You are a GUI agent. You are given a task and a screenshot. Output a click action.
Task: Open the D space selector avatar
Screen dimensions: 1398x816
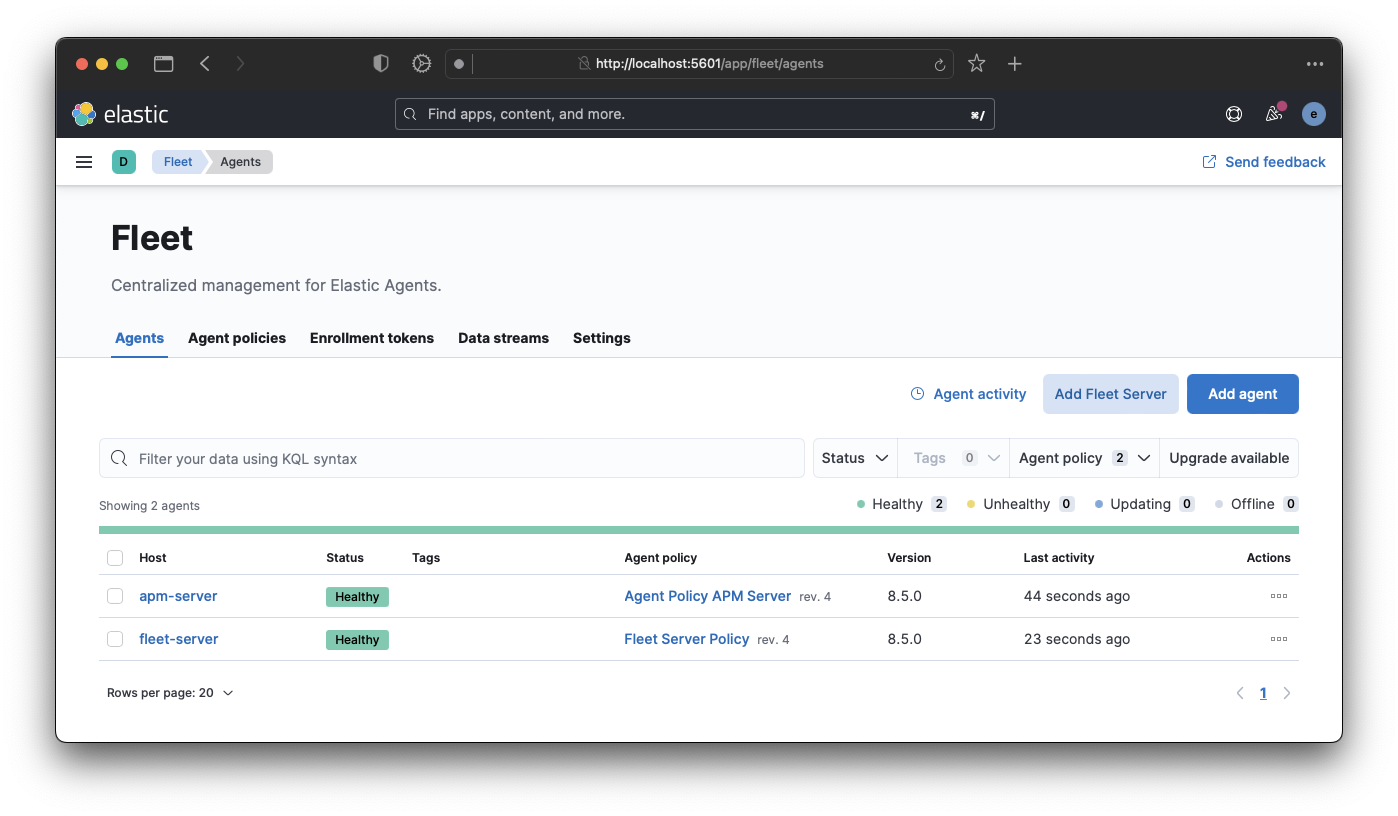(x=123, y=162)
